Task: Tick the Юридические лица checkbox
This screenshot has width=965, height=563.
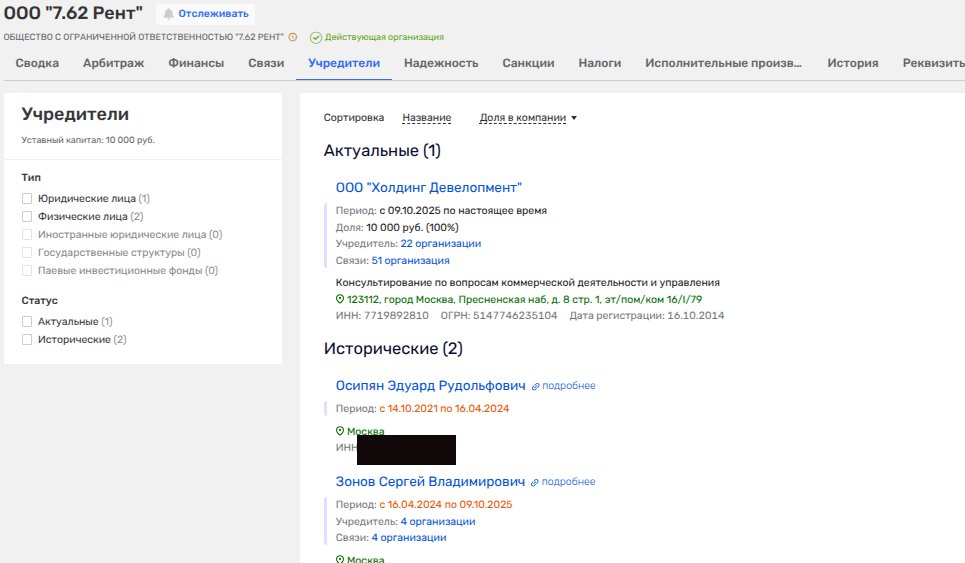Action: [x=28, y=199]
